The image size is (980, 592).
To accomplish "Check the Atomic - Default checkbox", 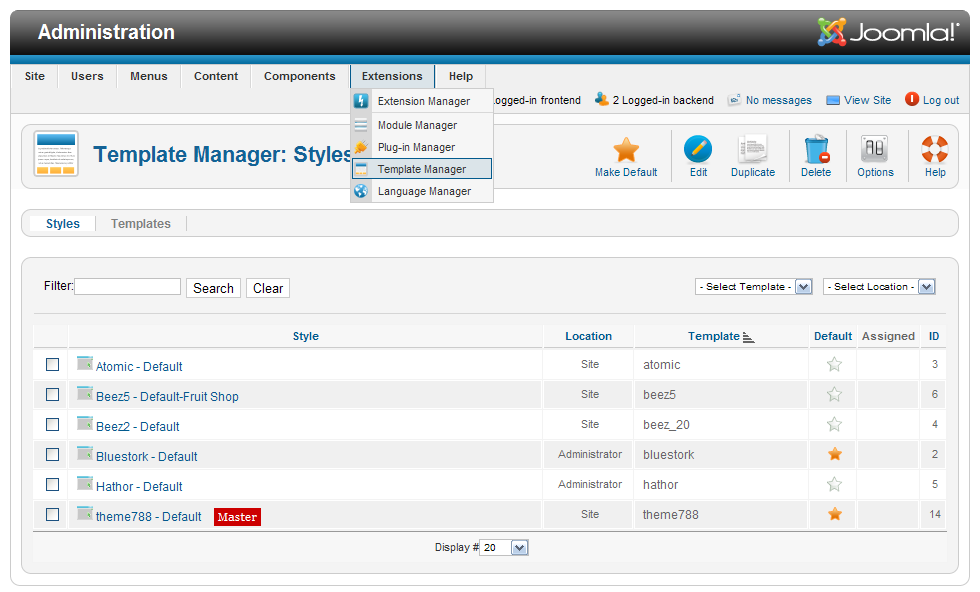I will [x=53, y=365].
